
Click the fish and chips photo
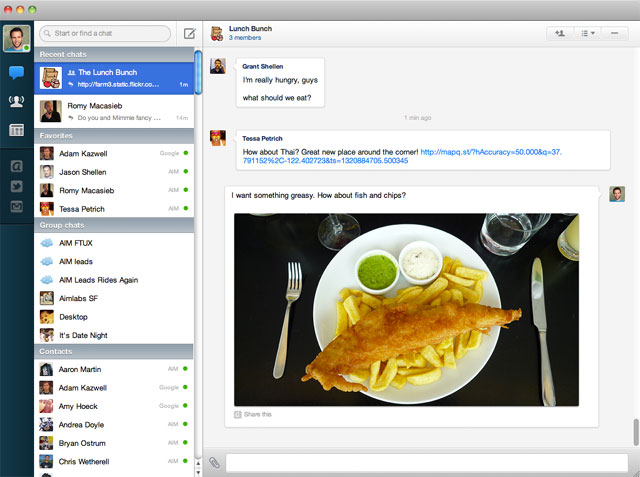(406, 308)
